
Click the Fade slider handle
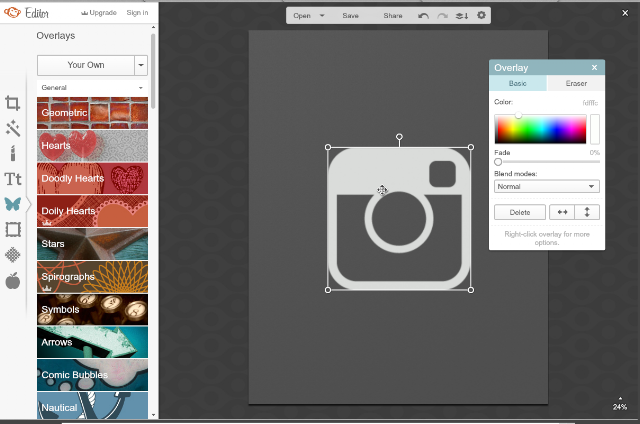[498, 162]
